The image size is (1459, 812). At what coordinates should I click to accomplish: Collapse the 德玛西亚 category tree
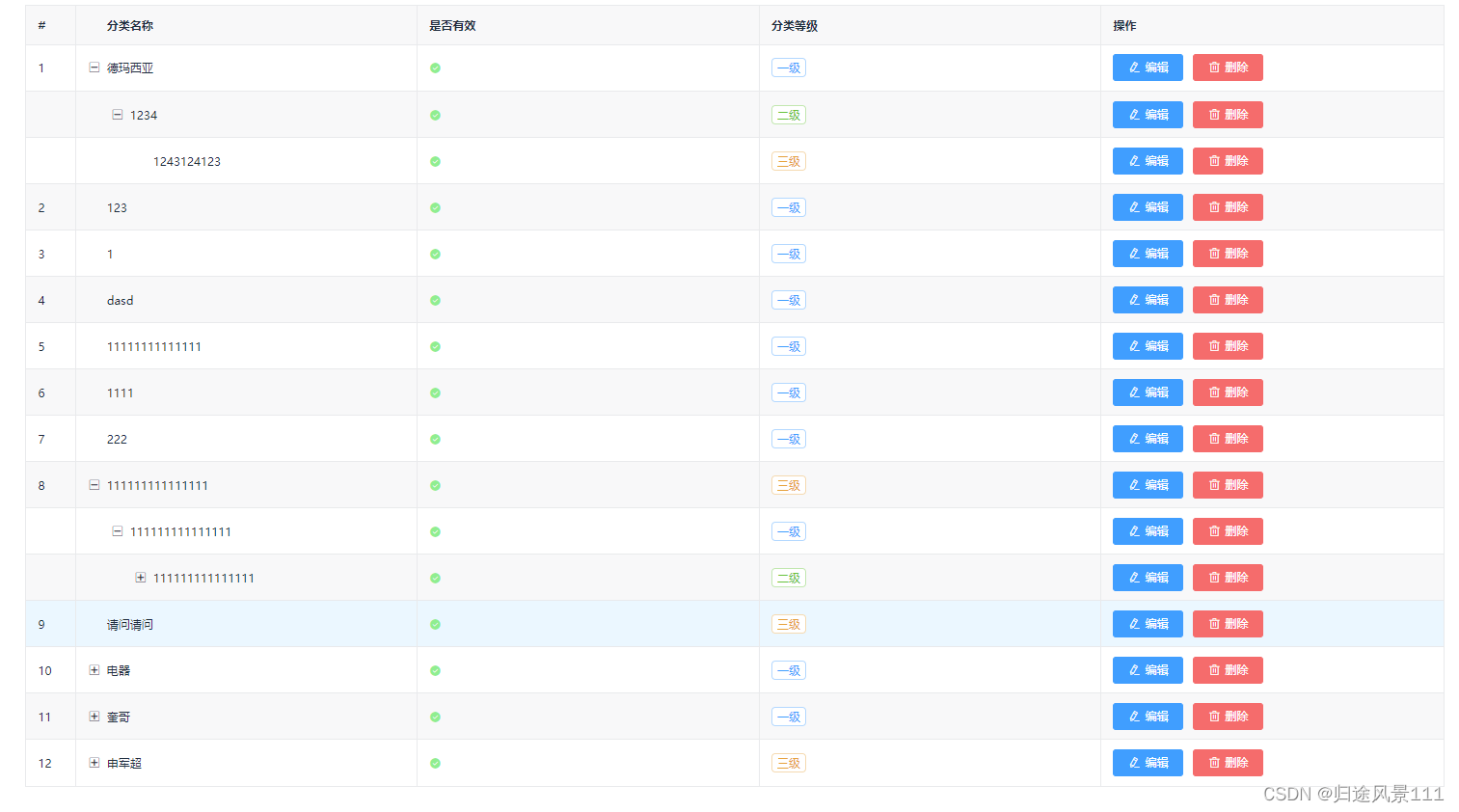point(94,68)
